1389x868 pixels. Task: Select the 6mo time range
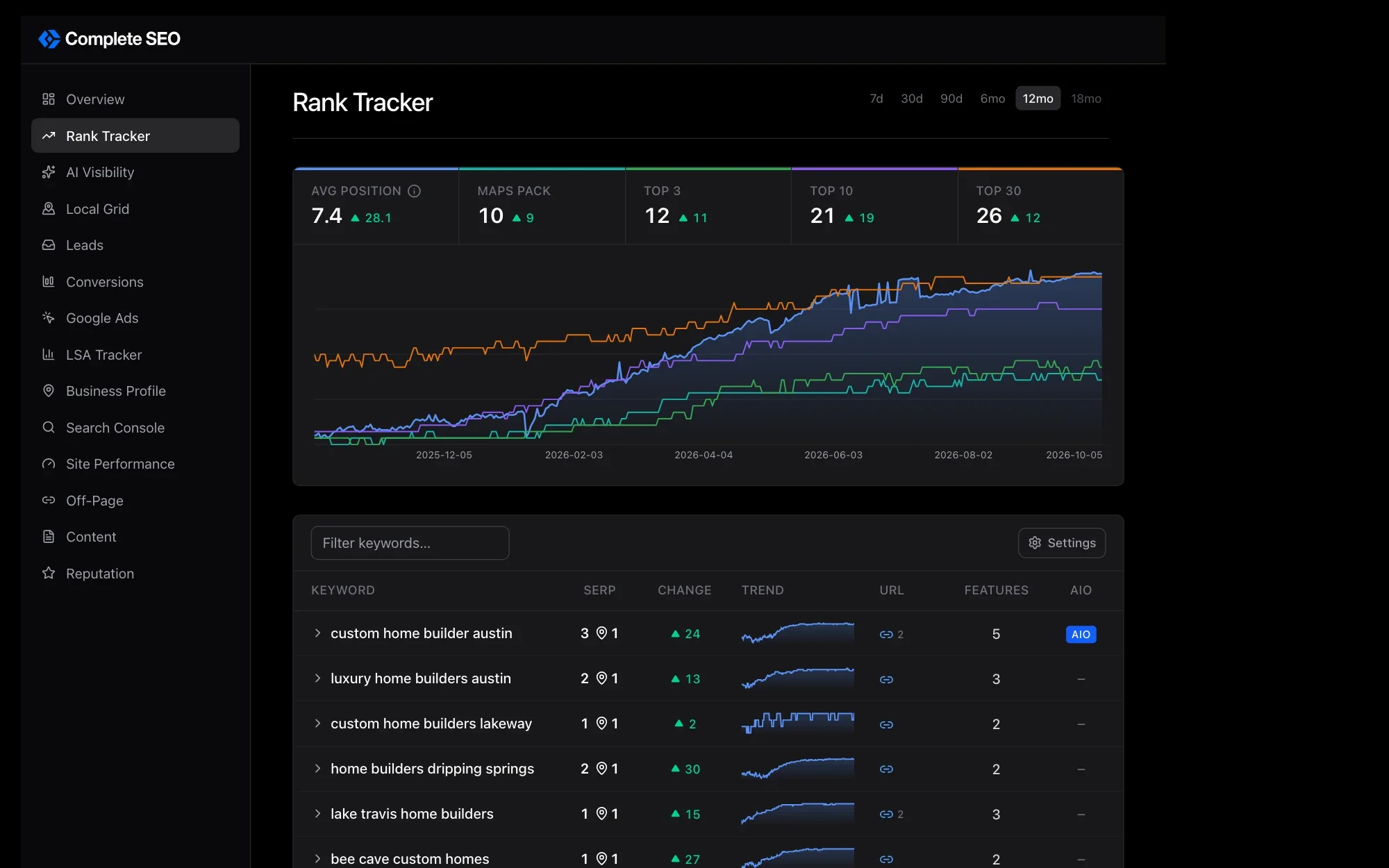coord(992,99)
